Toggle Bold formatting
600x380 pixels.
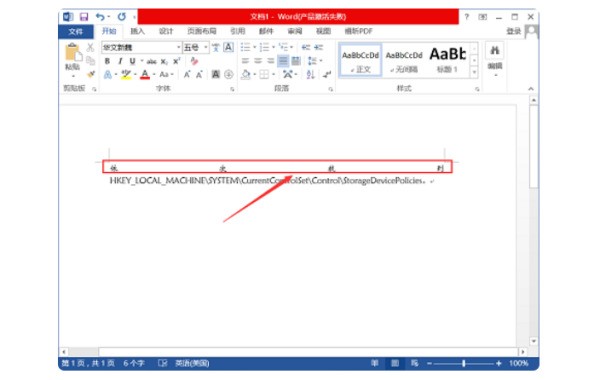pos(108,61)
